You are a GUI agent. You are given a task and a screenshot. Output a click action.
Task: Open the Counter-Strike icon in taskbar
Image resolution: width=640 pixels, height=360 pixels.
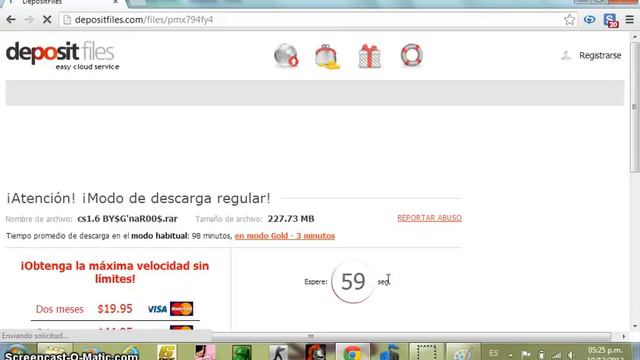(278, 352)
